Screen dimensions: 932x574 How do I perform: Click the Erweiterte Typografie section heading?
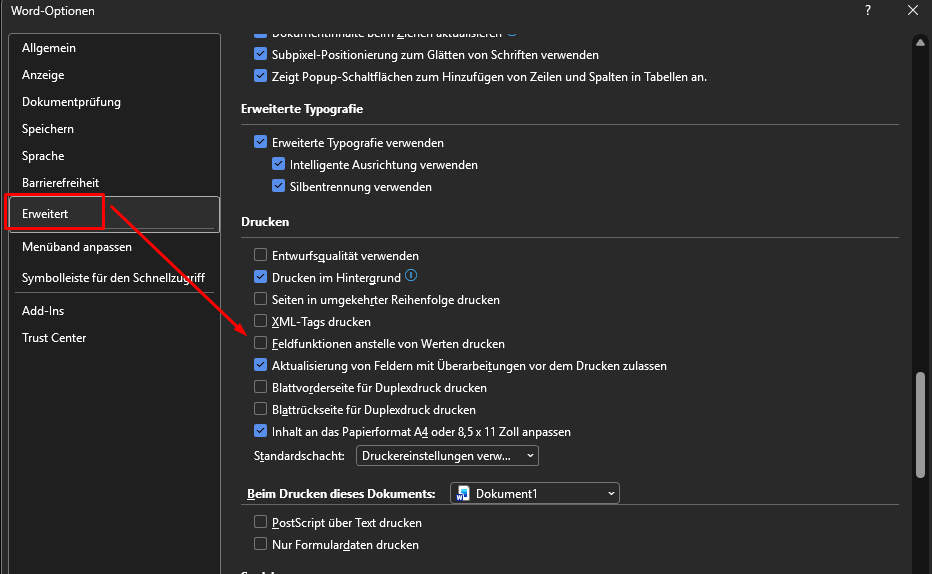pos(302,109)
